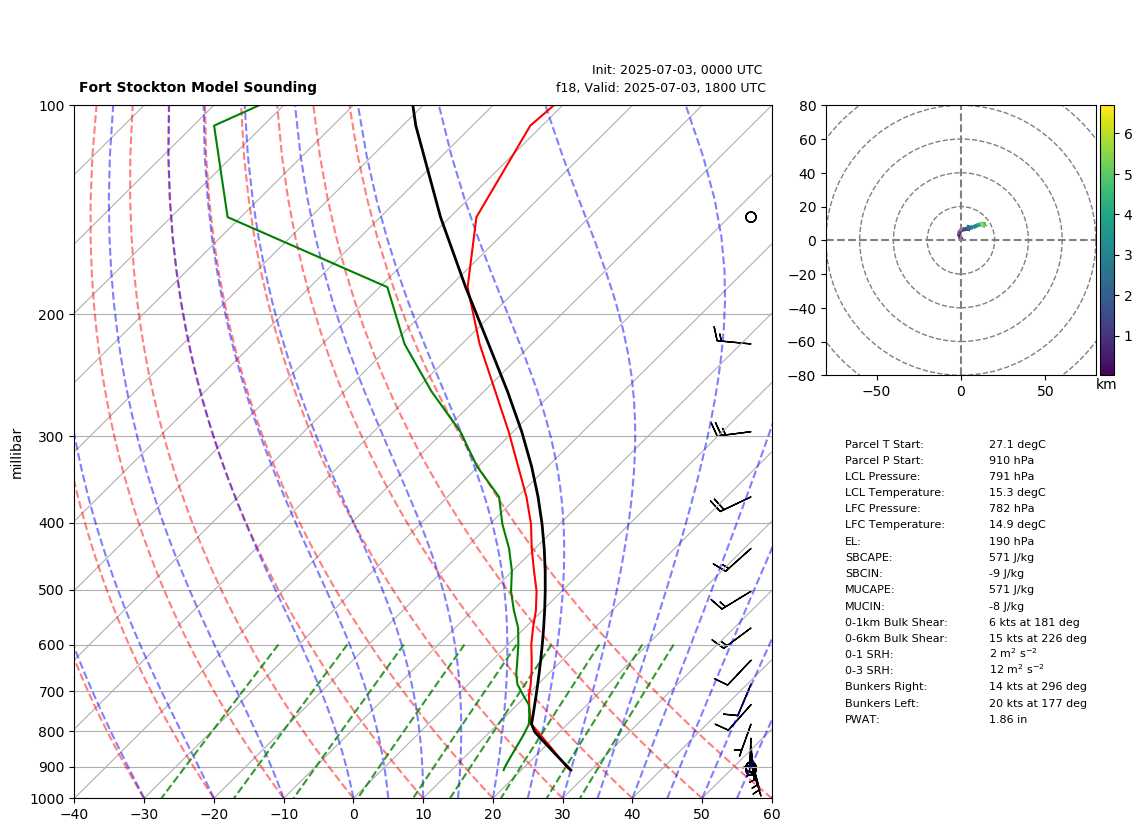1142x832 pixels.
Task: Click the Fort Stockton Model Sounding title
Action: click(x=197, y=87)
